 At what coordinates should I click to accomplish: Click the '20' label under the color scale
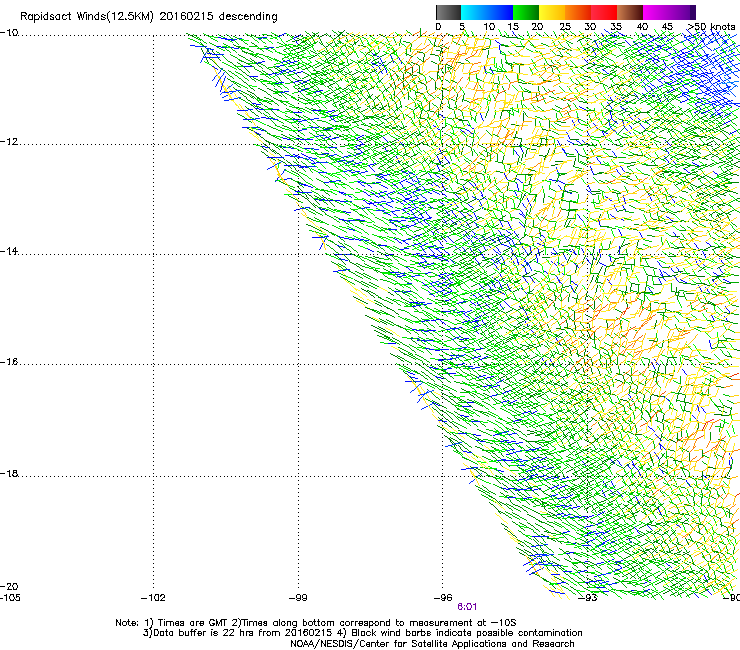[537, 27]
